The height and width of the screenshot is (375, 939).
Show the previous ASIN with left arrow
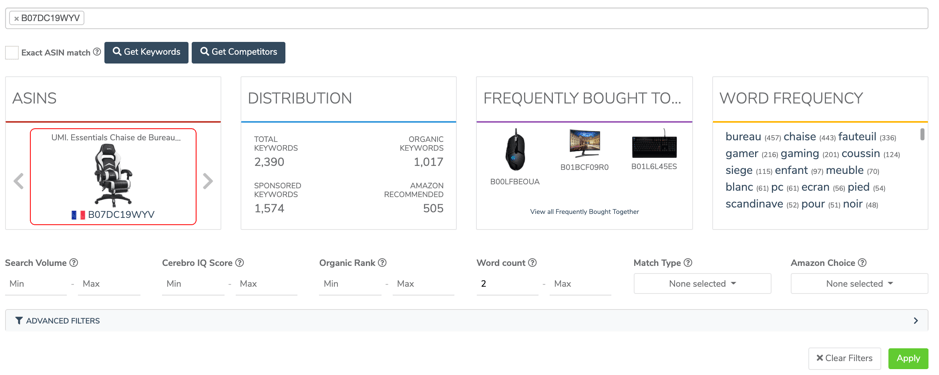(x=19, y=181)
